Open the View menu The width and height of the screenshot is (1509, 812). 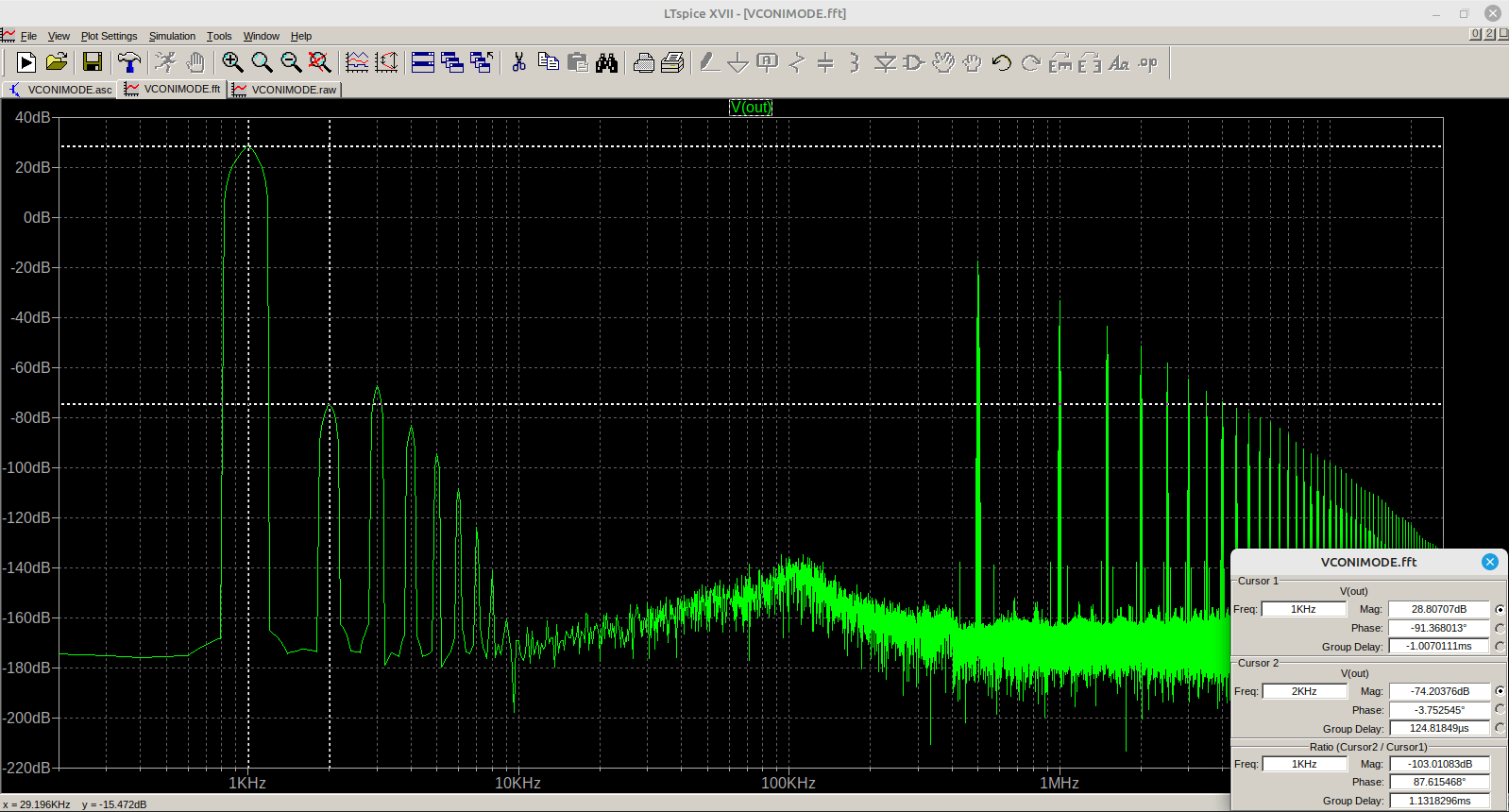click(x=59, y=36)
